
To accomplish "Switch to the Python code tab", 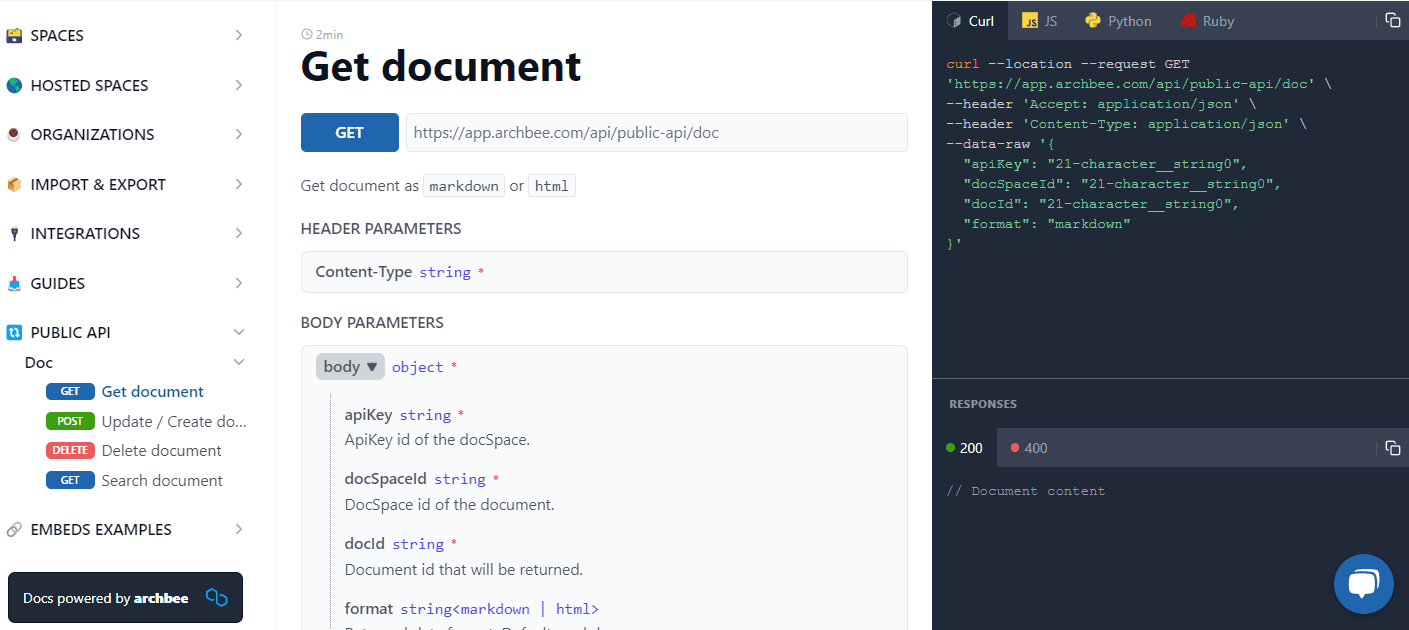I will tap(1117, 20).
